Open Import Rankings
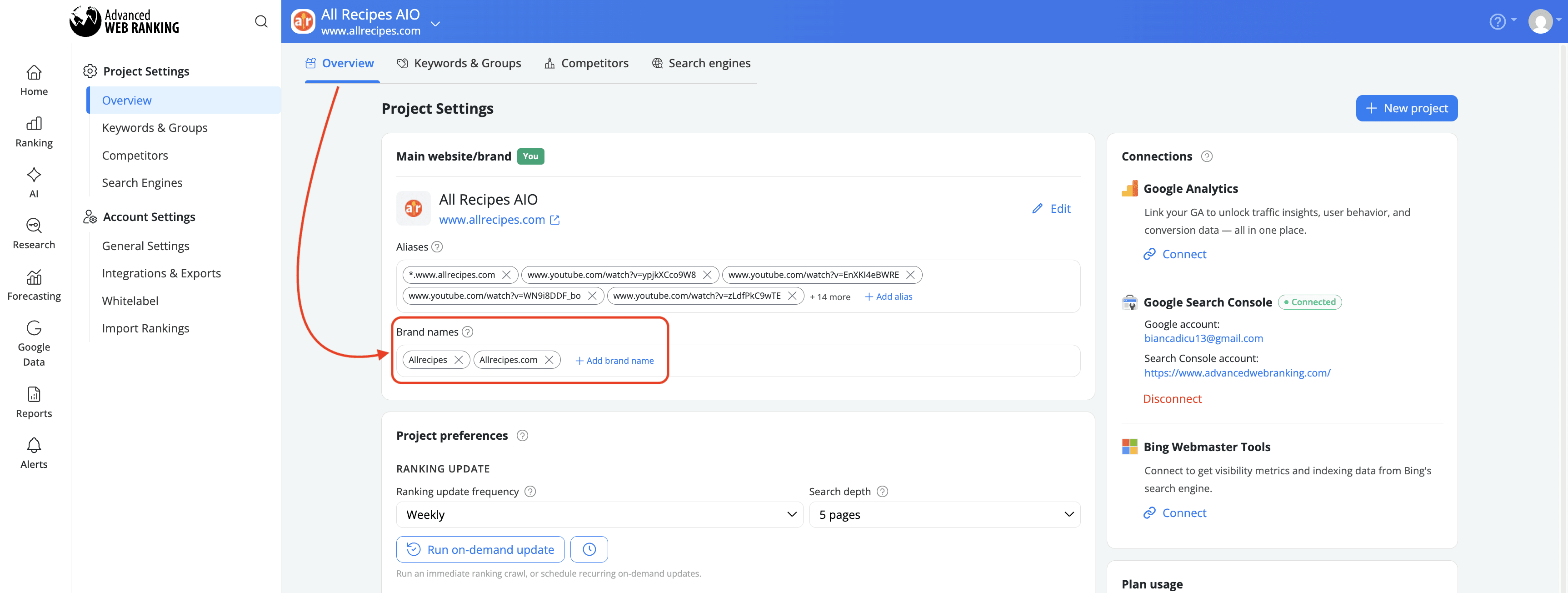The height and width of the screenshot is (593, 1568). 145,329
